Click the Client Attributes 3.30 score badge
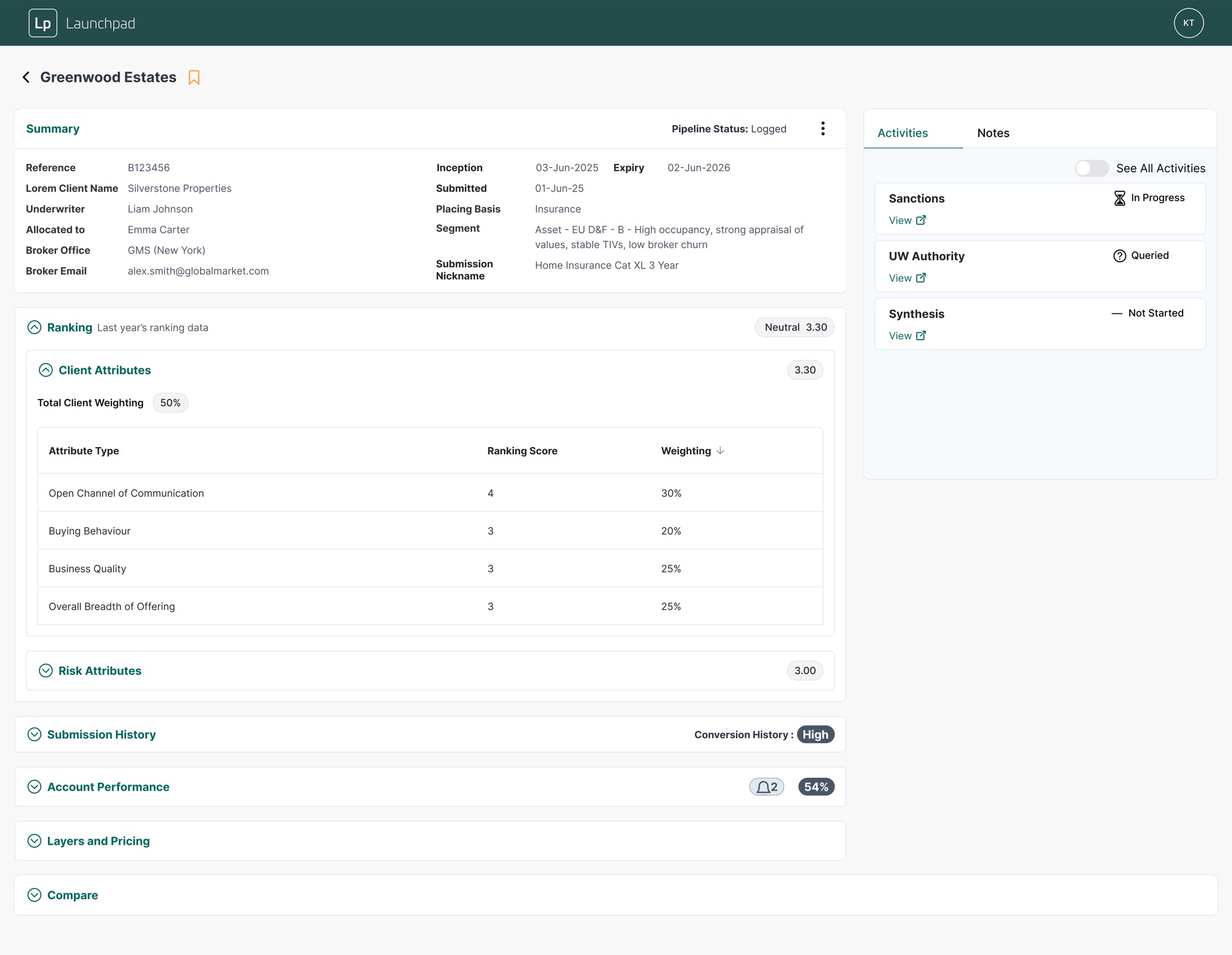1232x955 pixels. tap(804, 370)
